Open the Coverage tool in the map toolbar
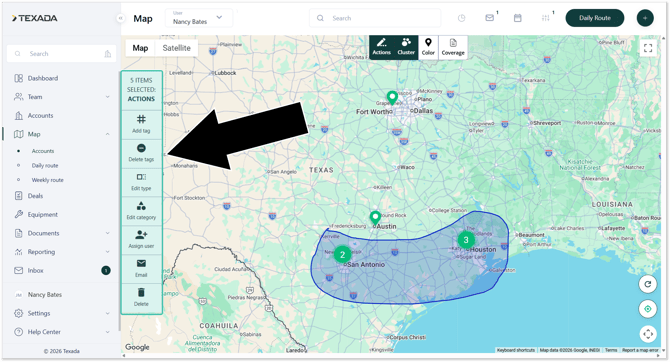The width and height of the screenshot is (670, 362). click(453, 47)
